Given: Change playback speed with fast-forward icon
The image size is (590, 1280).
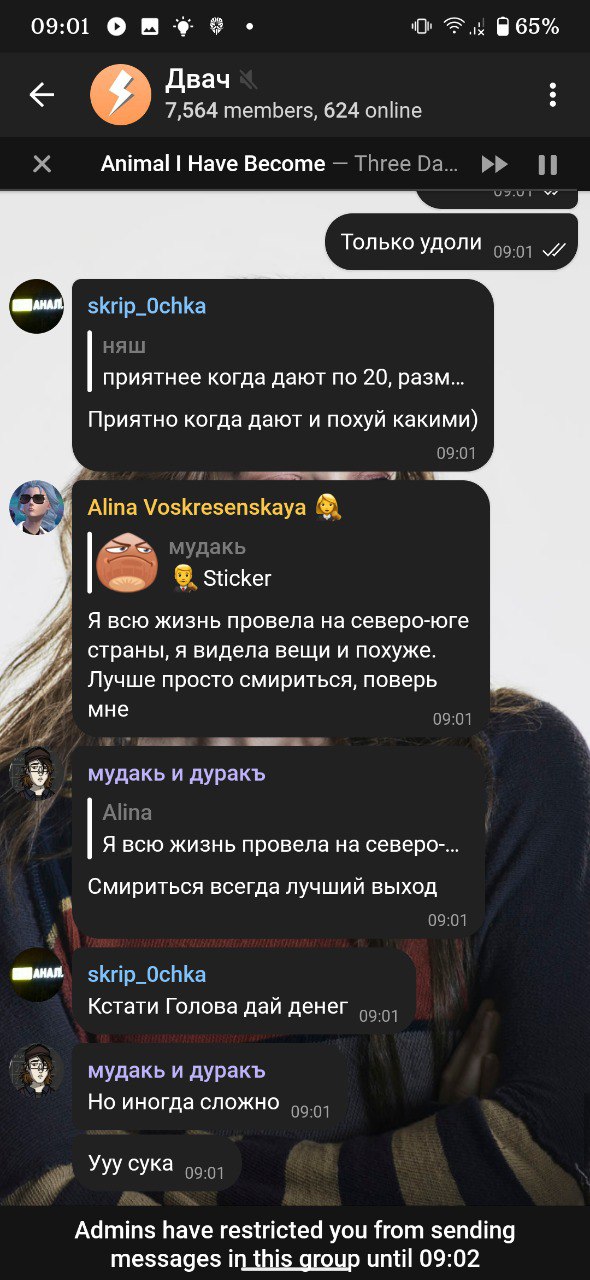Looking at the screenshot, I should pos(494,164).
